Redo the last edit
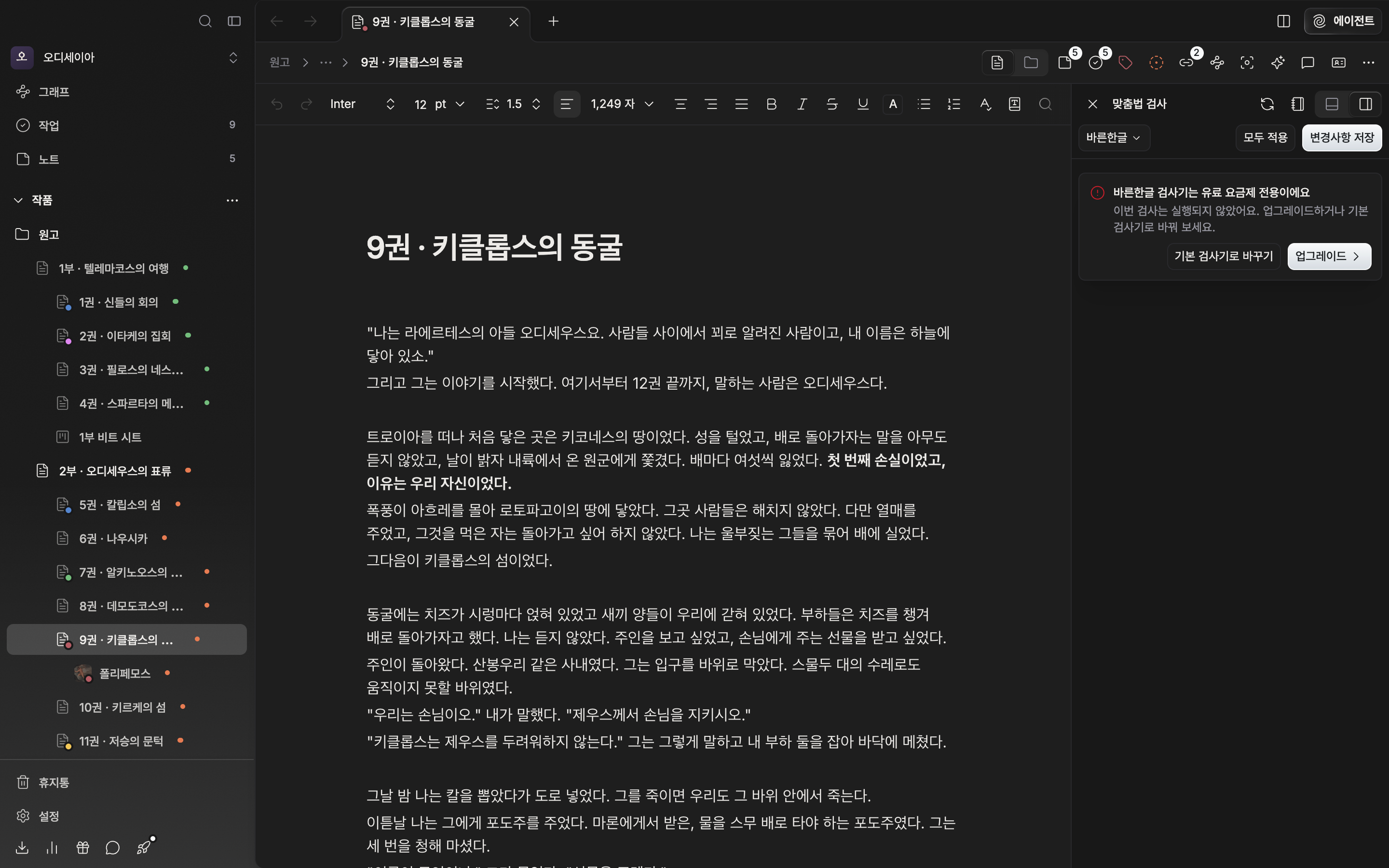 coord(307,104)
